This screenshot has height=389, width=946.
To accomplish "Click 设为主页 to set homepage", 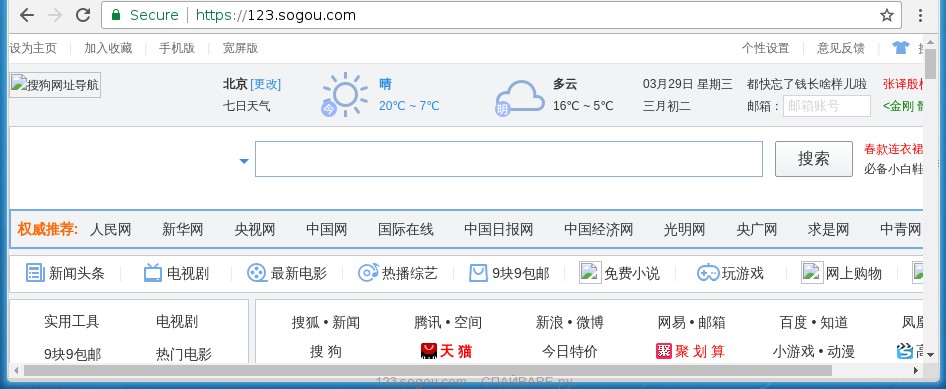I will (x=33, y=48).
